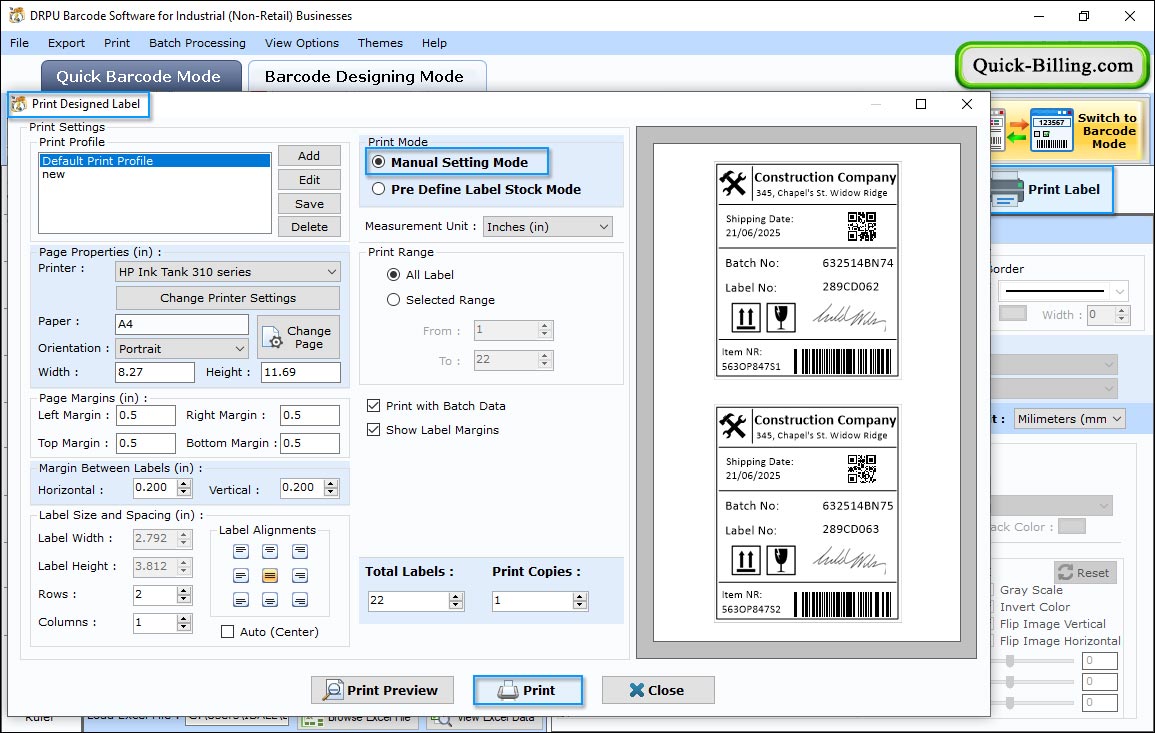Viewport: 1155px width, 733px height.
Task: Click first label preview thumbnail
Action: click(807, 270)
